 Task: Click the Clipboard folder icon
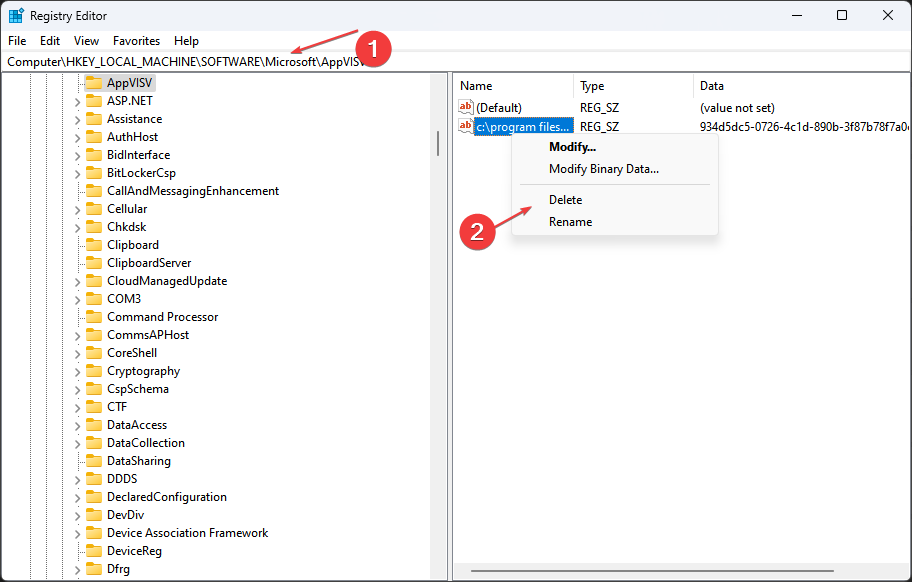click(94, 245)
